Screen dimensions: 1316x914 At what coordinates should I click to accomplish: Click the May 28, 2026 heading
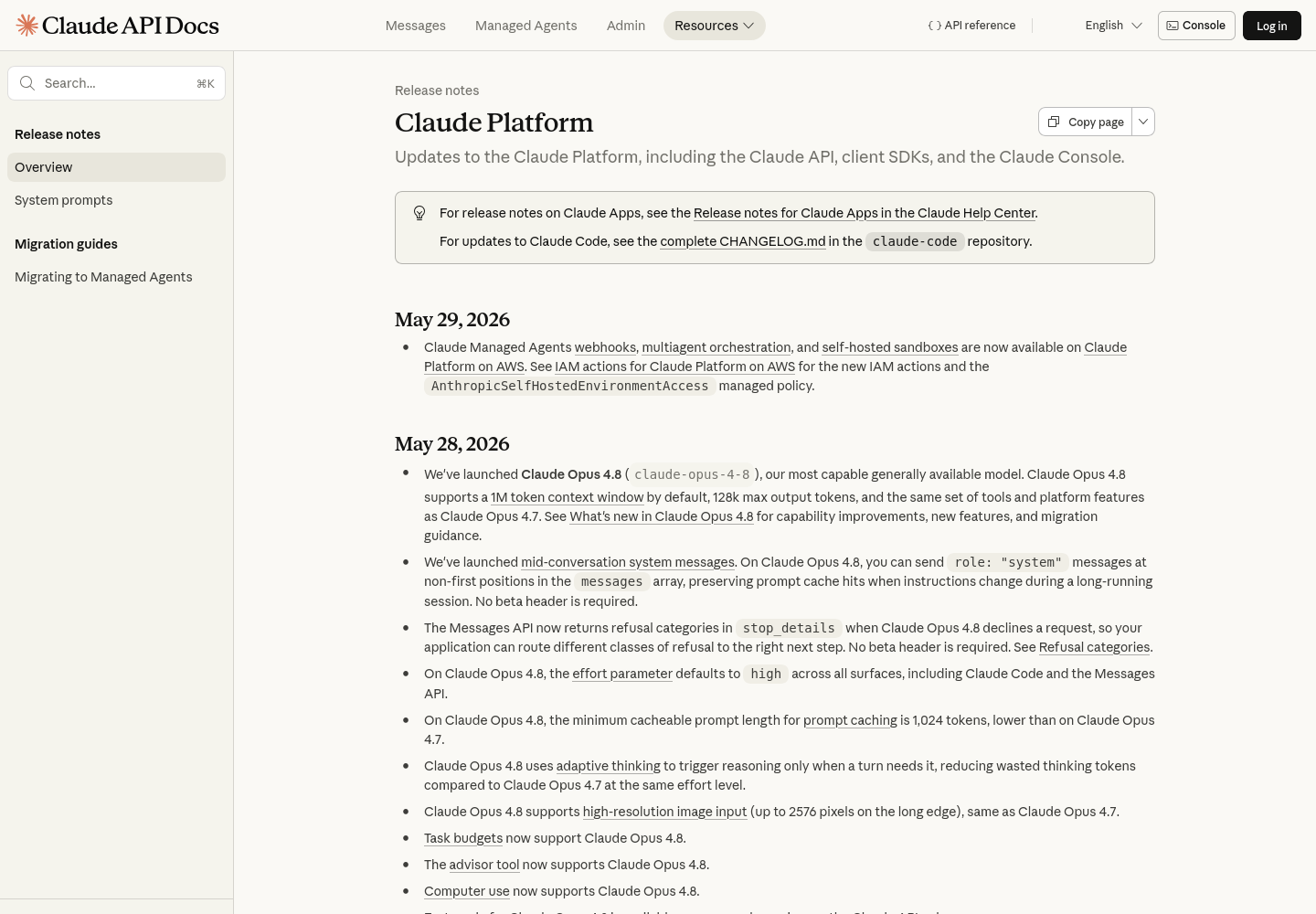(x=452, y=444)
